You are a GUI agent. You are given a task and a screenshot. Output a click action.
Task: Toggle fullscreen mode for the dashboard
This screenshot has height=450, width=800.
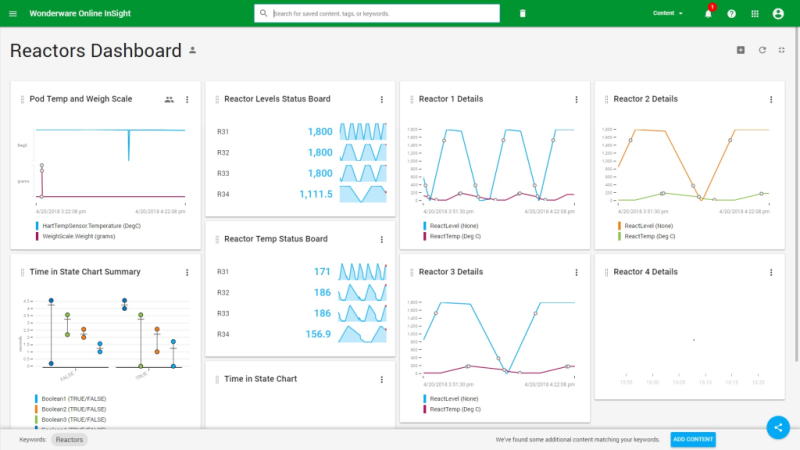coord(782,50)
